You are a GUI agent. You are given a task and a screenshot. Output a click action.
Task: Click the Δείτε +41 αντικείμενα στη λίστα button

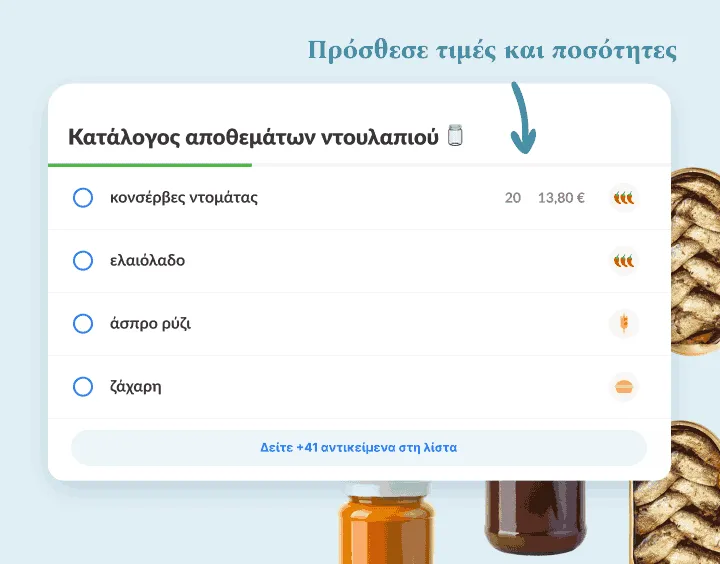[359, 447]
